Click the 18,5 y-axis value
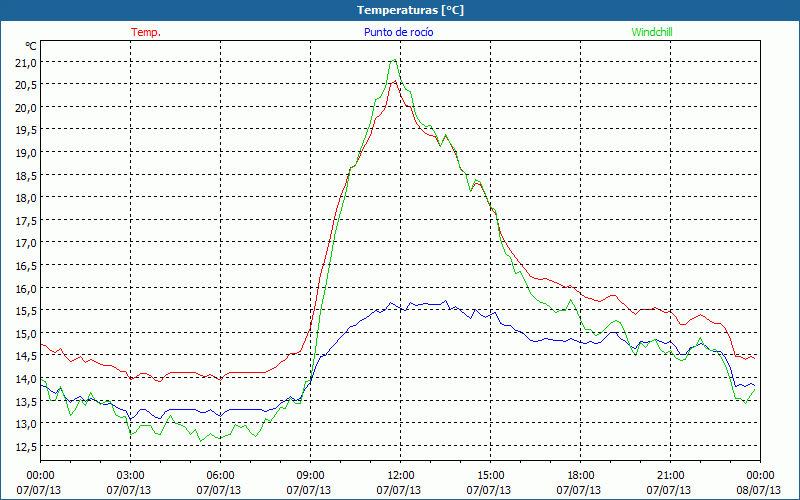800x500 pixels. [x=26, y=176]
